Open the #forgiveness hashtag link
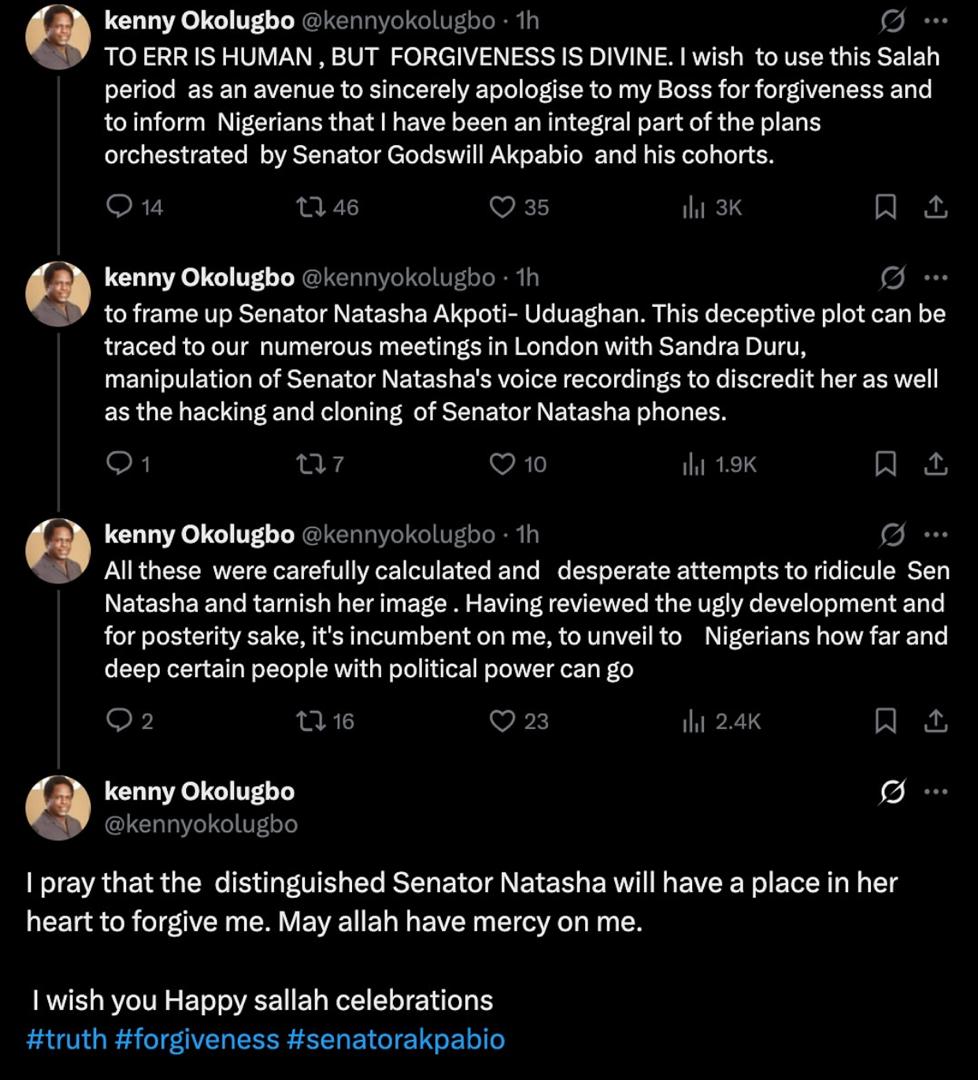Image resolution: width=978 pixels, height=1080 pixels. 197,1039
